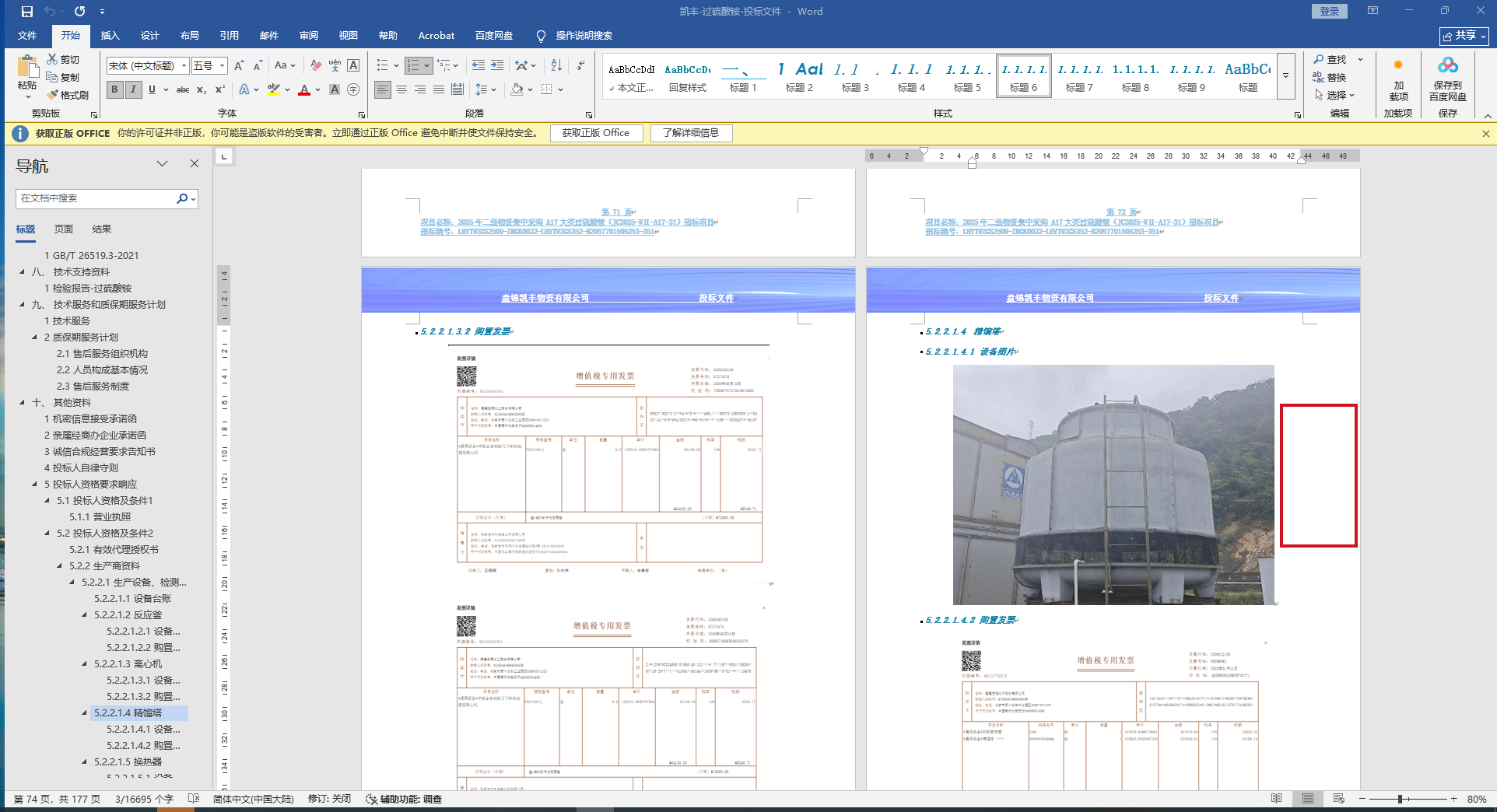1497x812 pixels.
Task: Switch to Web Layout view icon
Action: pos(1338,799)
